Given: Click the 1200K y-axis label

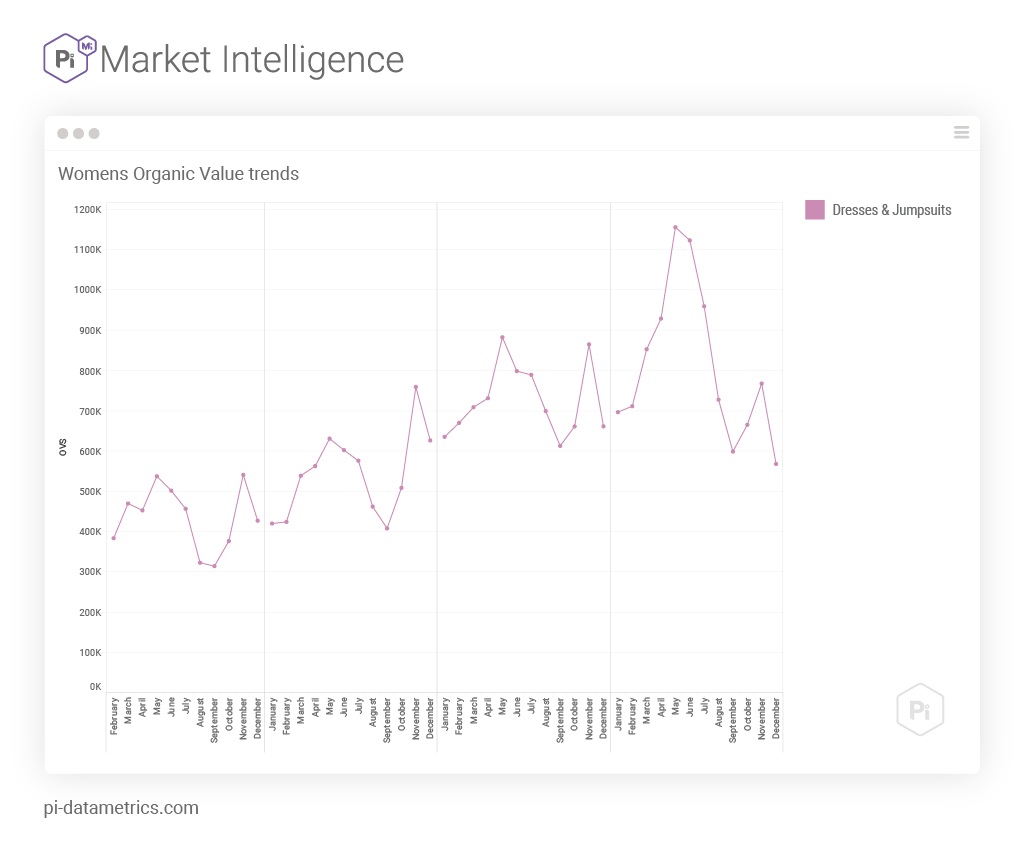Looking at the screenshot, I should (88, 210).
